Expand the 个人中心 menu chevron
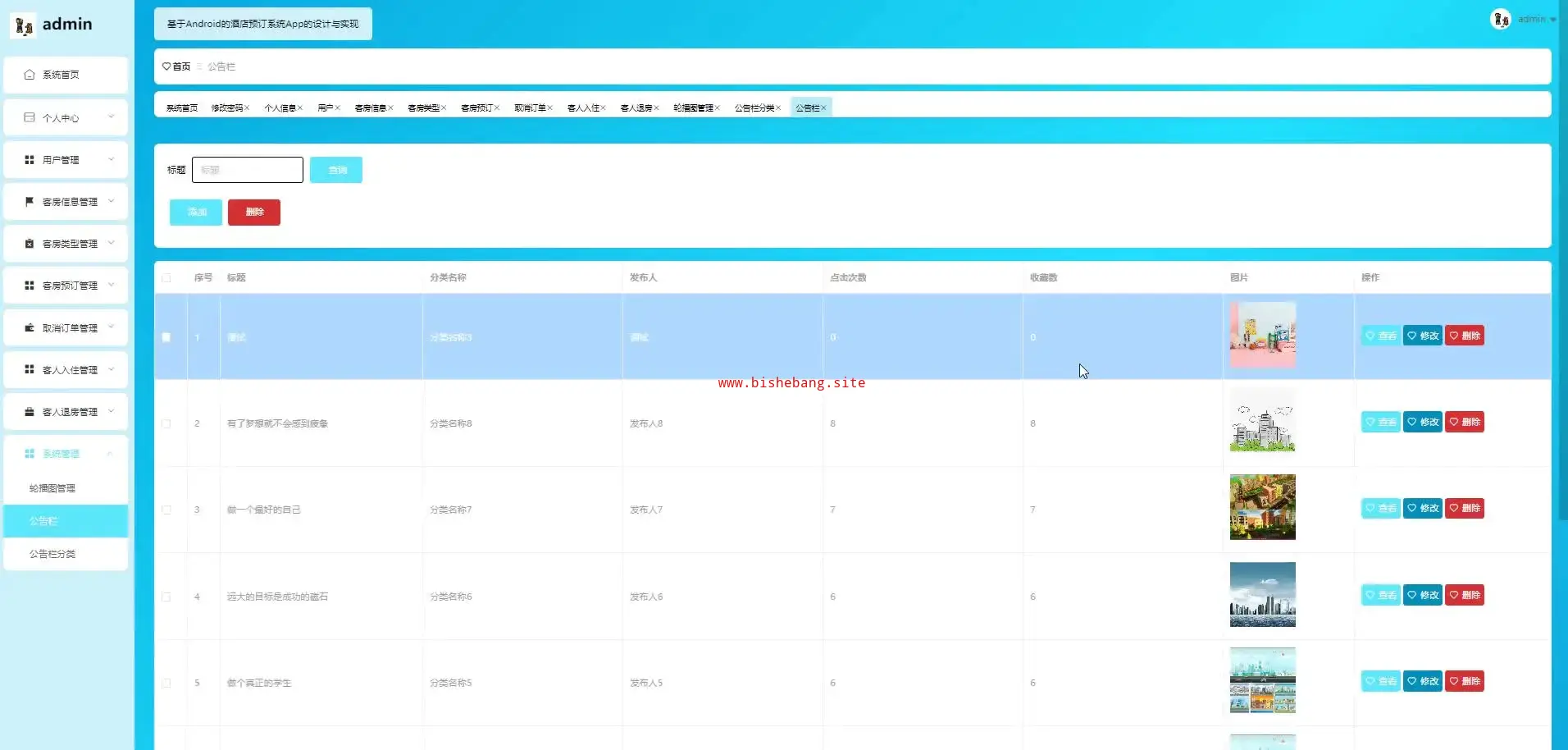The image size is (1568, 750). [111, 117]
